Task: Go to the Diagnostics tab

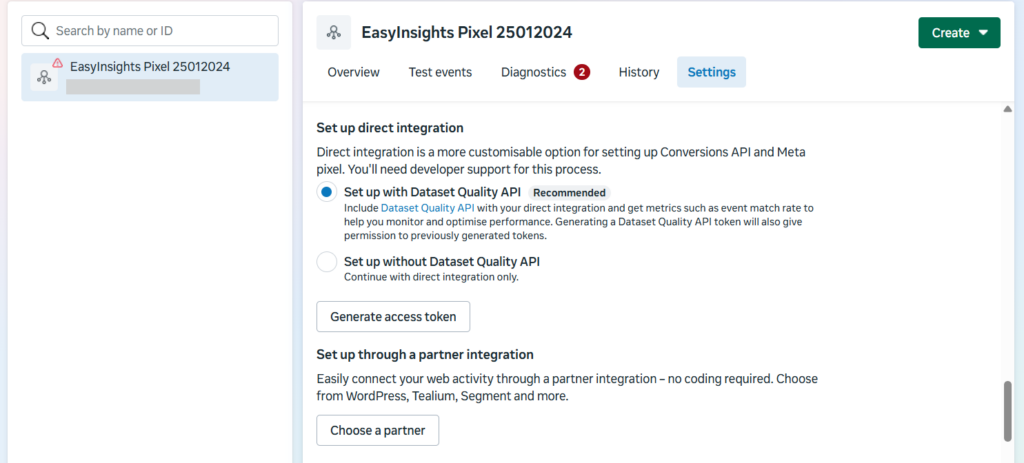Action: coord(534,72)
